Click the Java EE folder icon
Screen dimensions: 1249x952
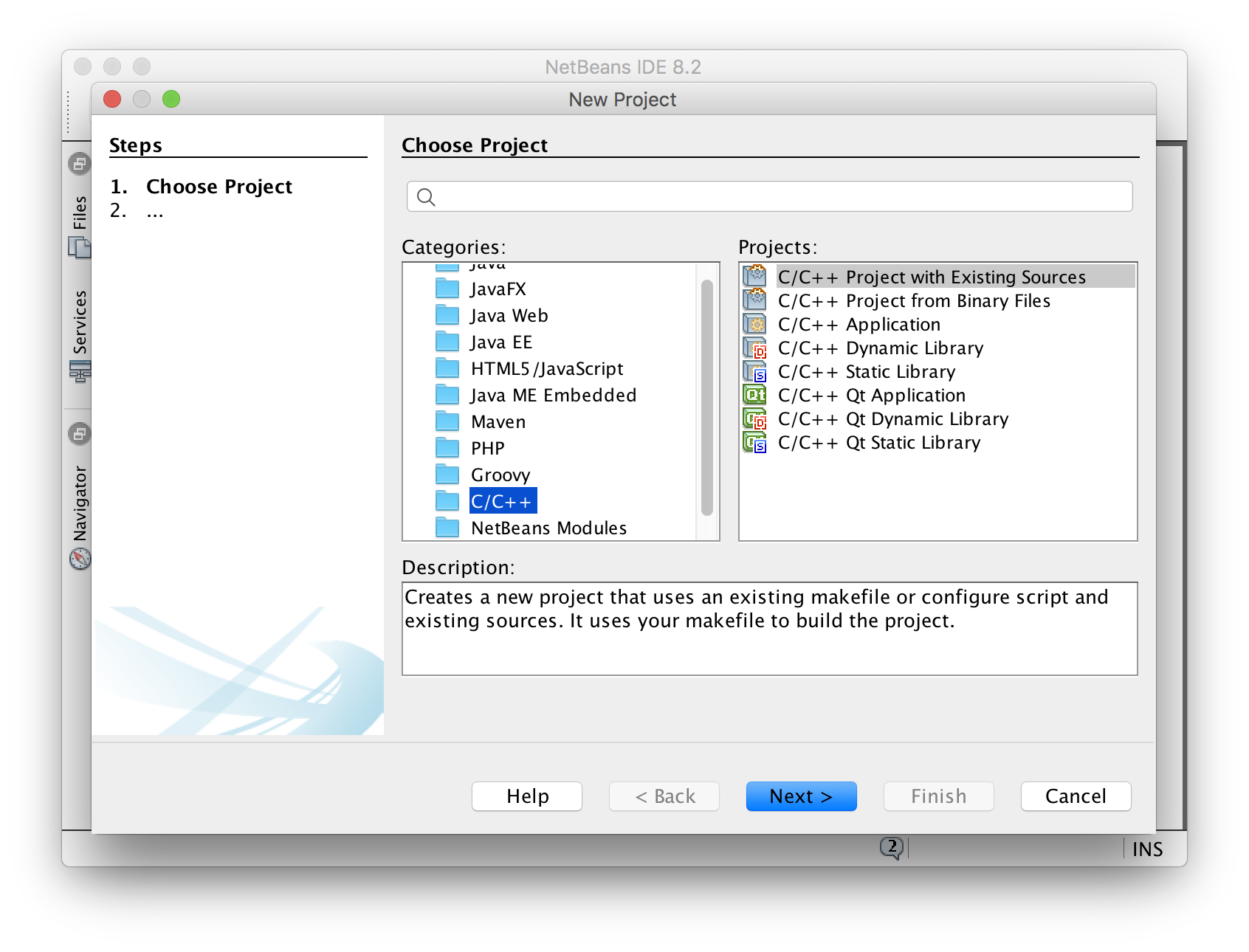click(x=447, y=342)
